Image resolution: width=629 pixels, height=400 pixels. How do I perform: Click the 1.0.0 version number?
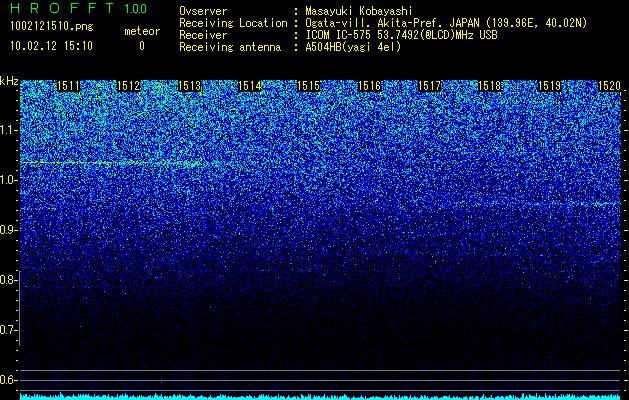tap(136, 8)
